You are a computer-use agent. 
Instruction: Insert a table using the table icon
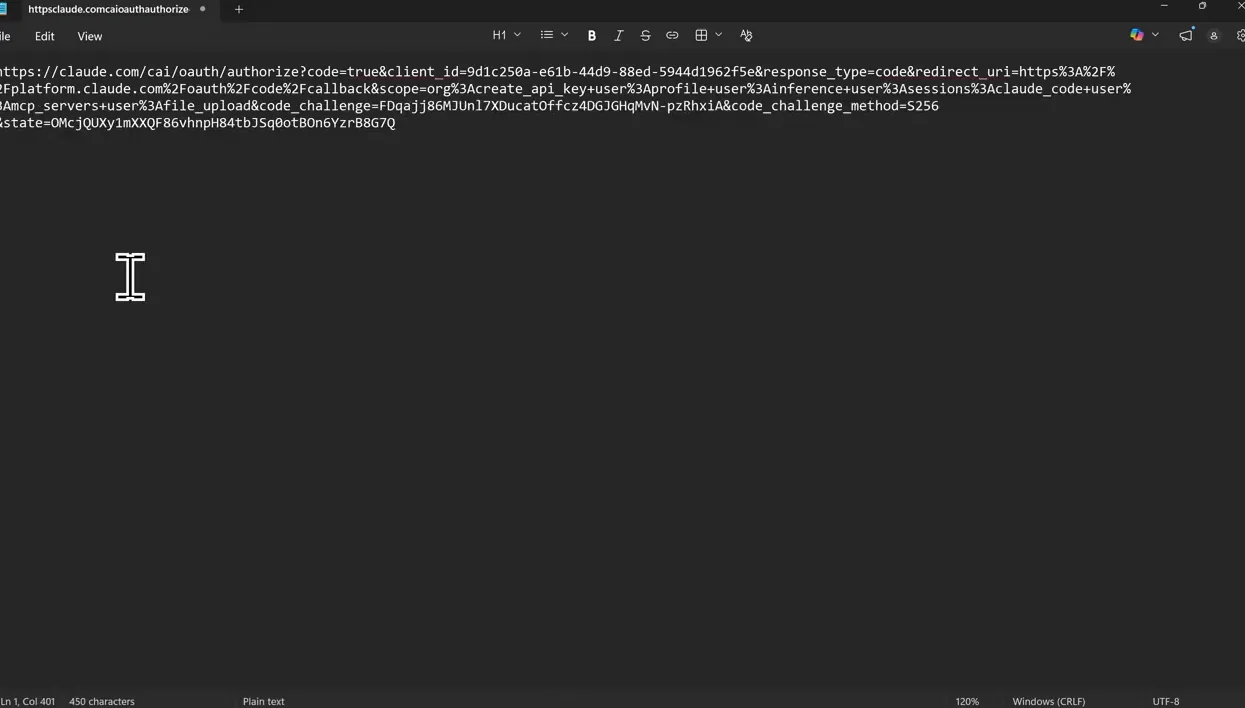701,35
